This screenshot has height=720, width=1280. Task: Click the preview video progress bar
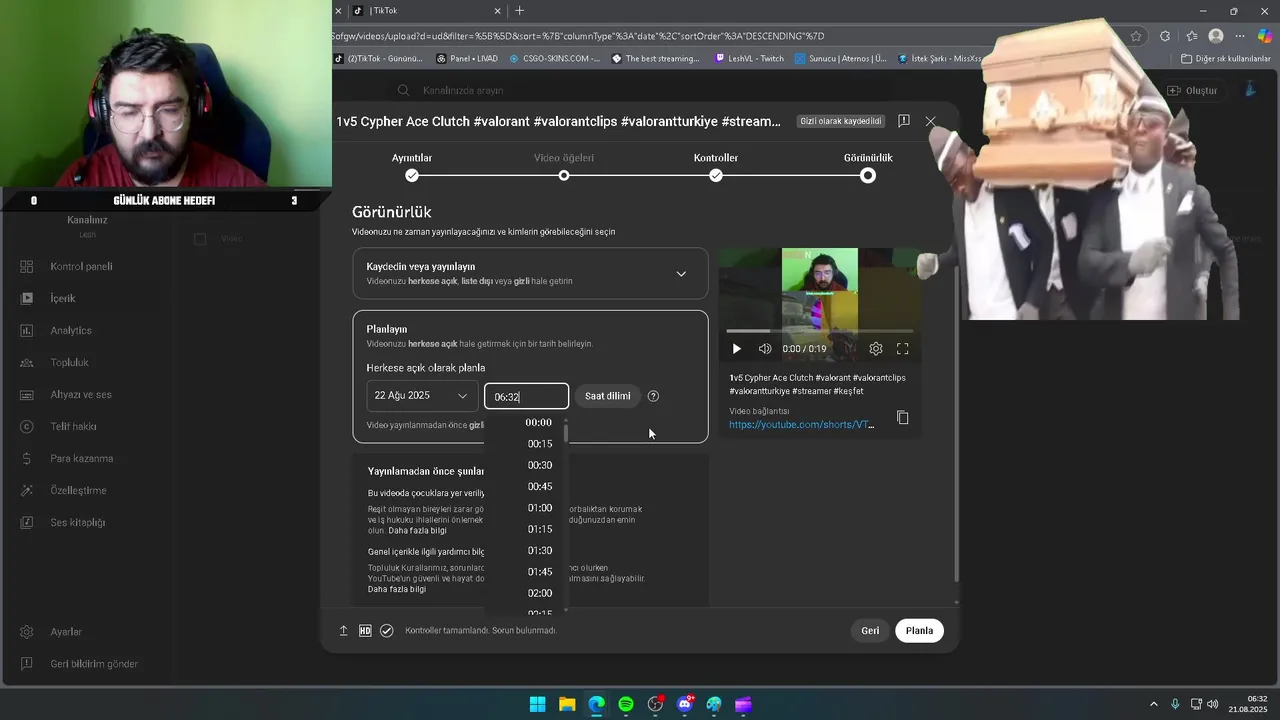pyautogui.click(x=819, y=331)
